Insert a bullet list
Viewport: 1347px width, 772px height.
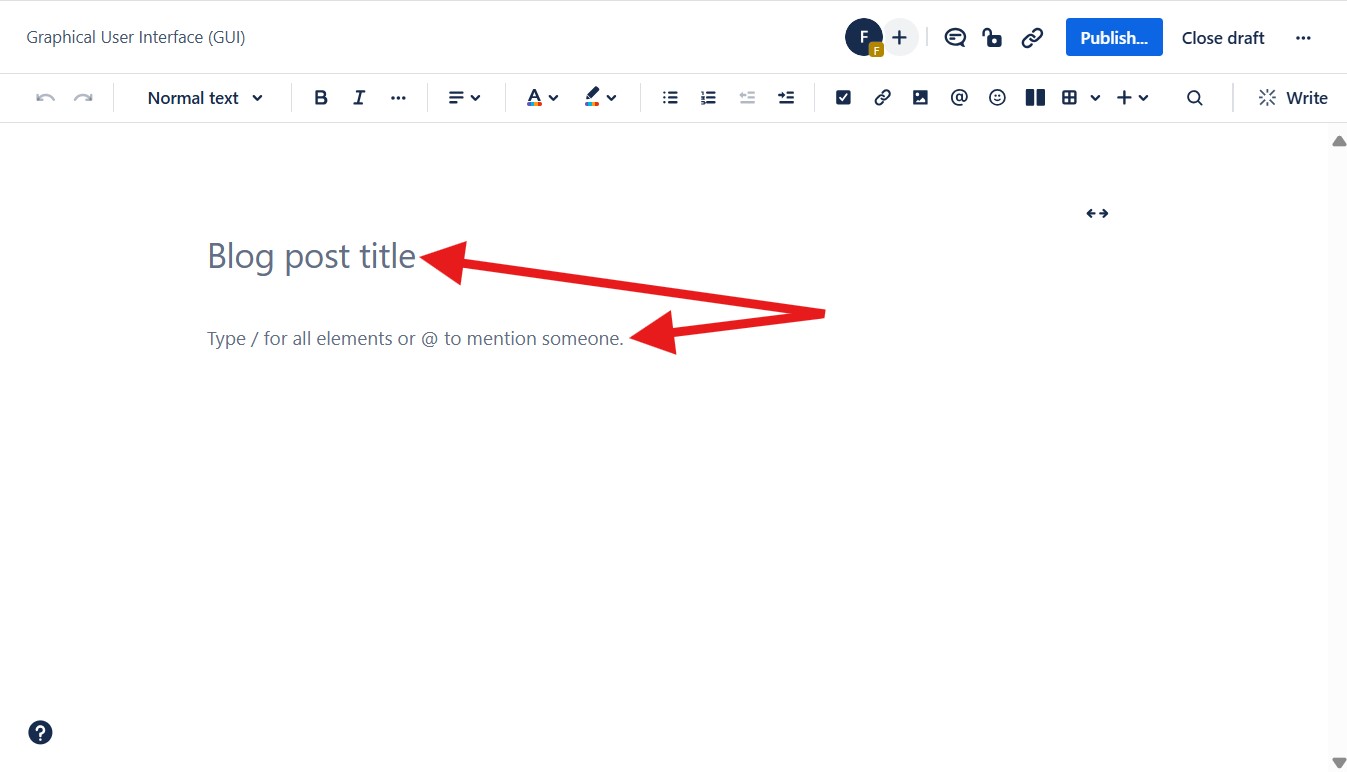[x=670, y=98]
